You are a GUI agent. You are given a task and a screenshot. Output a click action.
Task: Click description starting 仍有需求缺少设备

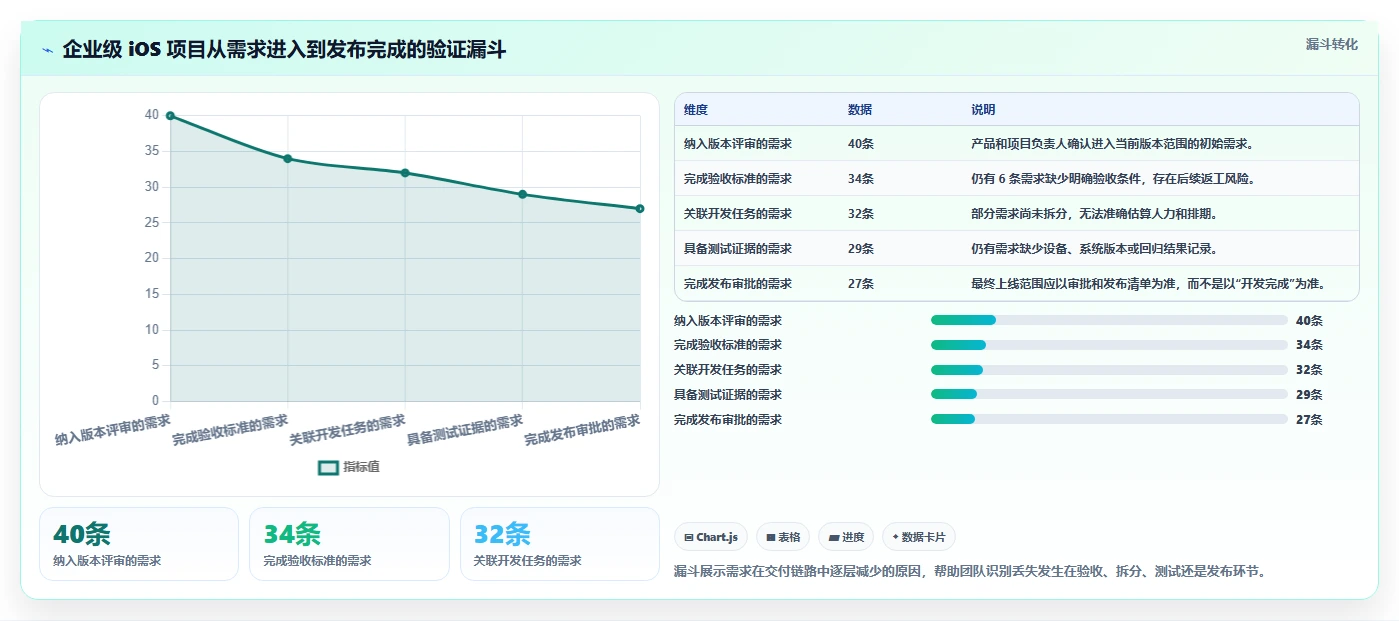point(1094,249)
